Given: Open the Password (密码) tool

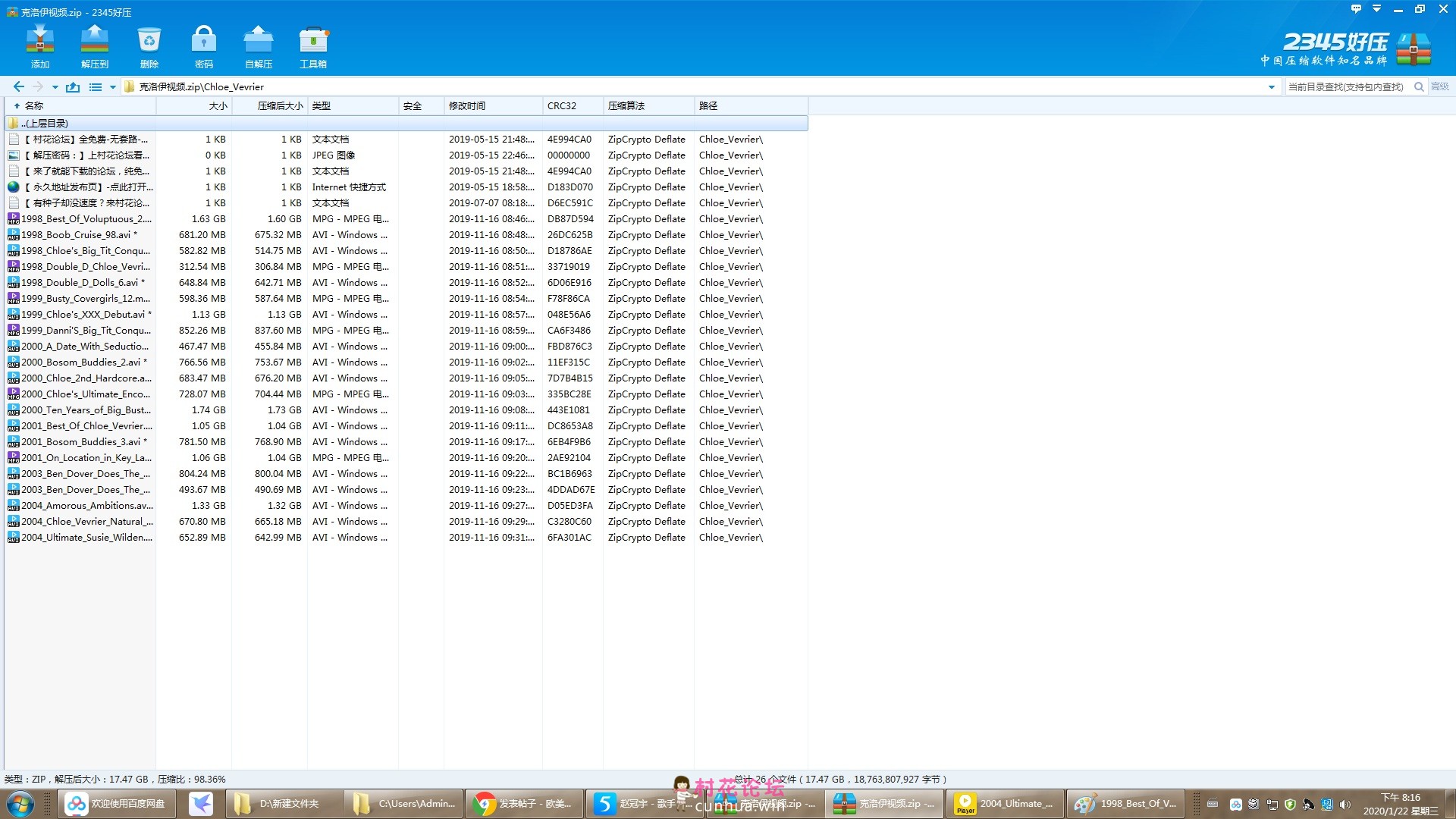Looking at the screenshot, I should 204,47.
